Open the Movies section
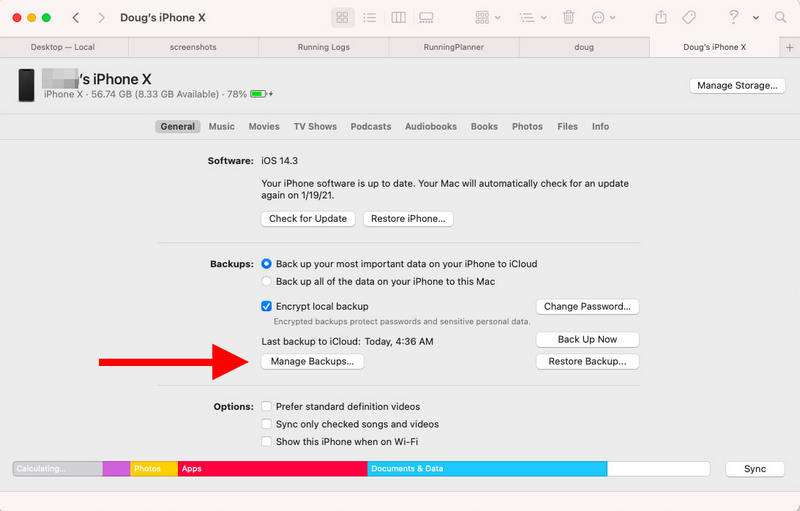Image resolution: width=800 pixels, height=511 pixels. (x=264, y=126)
